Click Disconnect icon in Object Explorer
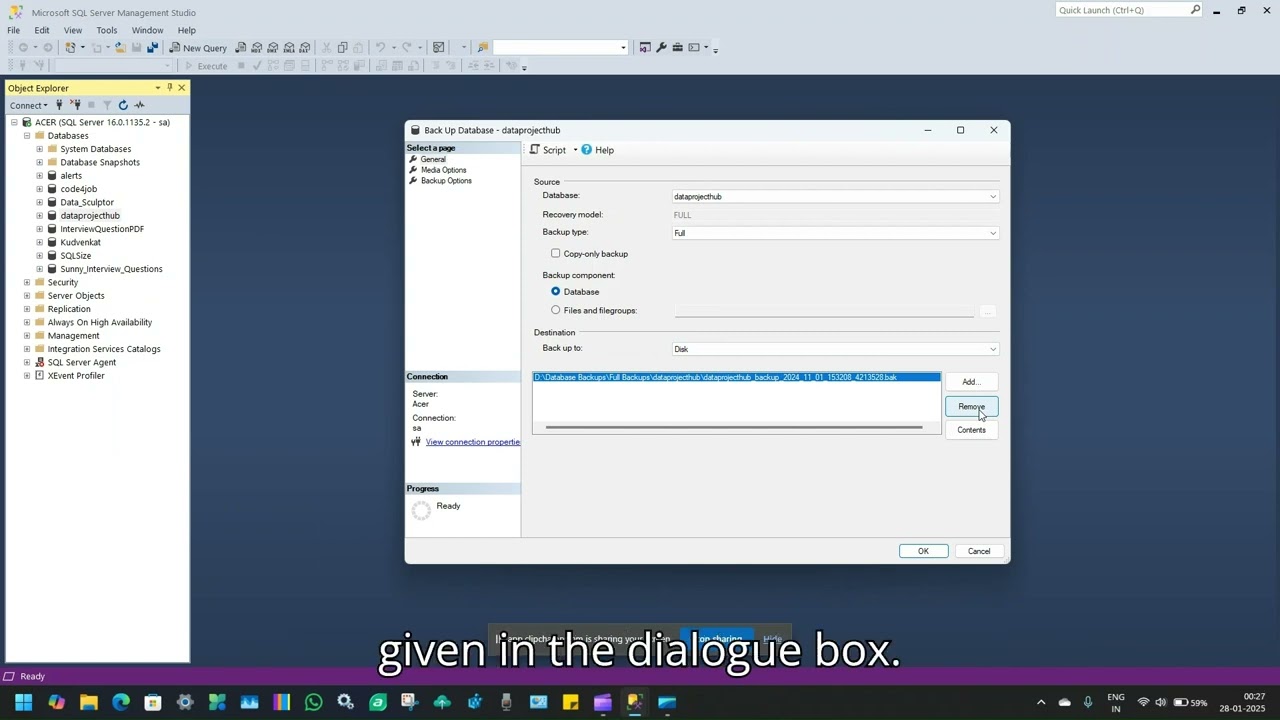 tap(75, 105)
